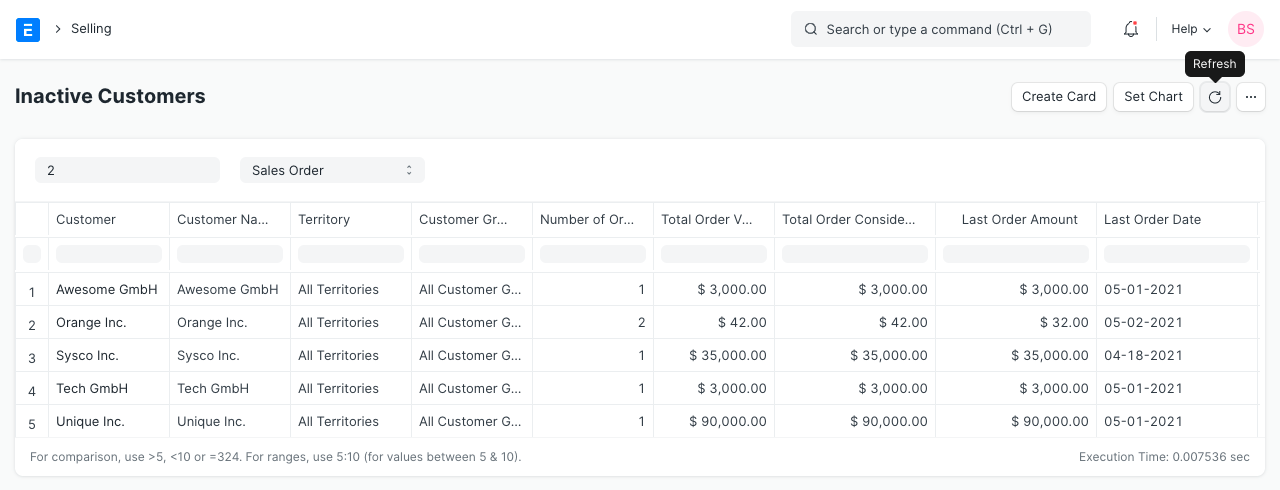Screen dimensions: 1280x490
Task: Click the Customer column filter box
Action: point(109,254)
